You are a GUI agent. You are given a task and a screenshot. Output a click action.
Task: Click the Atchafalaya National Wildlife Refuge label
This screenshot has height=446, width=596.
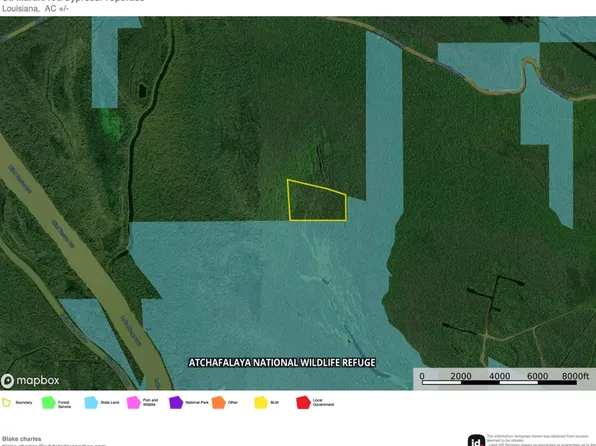[282, 362]
